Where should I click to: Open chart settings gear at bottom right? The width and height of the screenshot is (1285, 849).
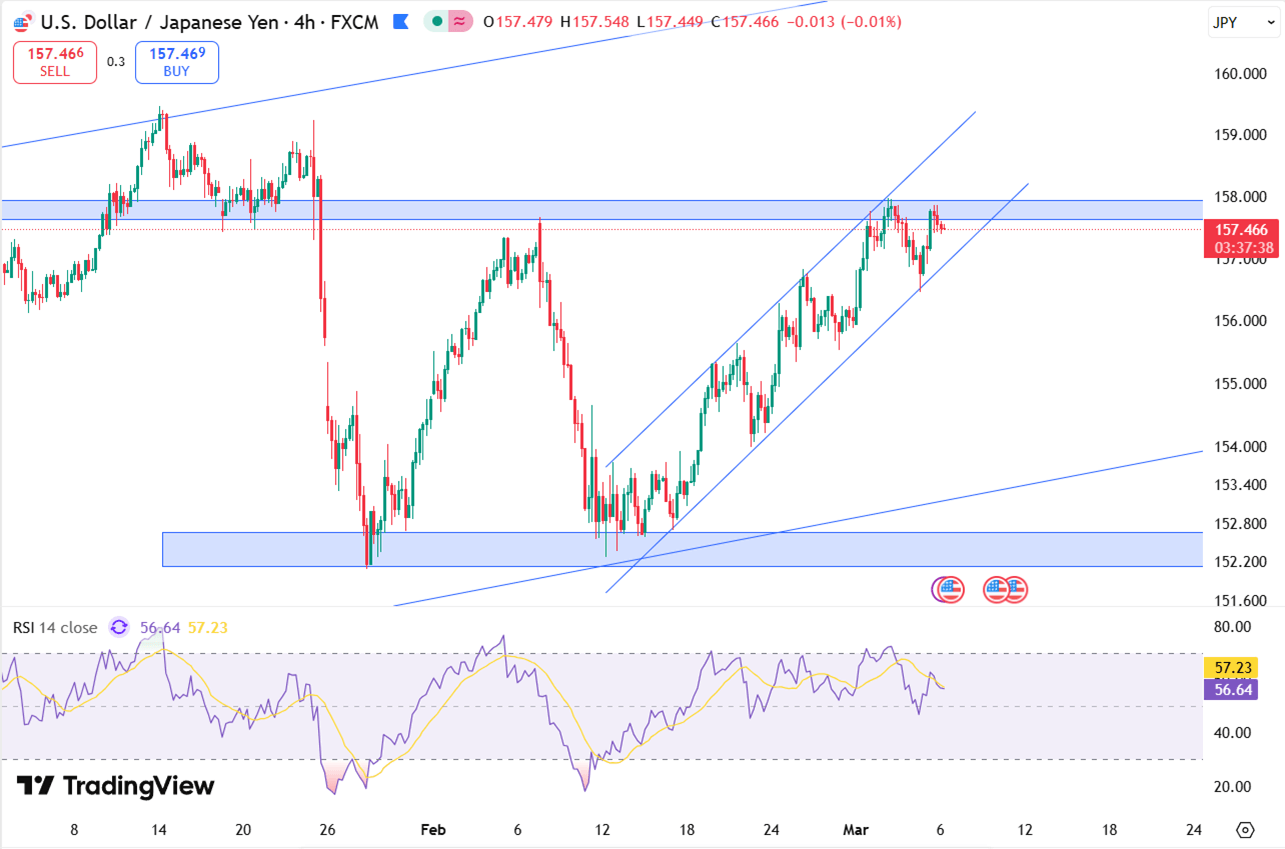(1245, 830)
